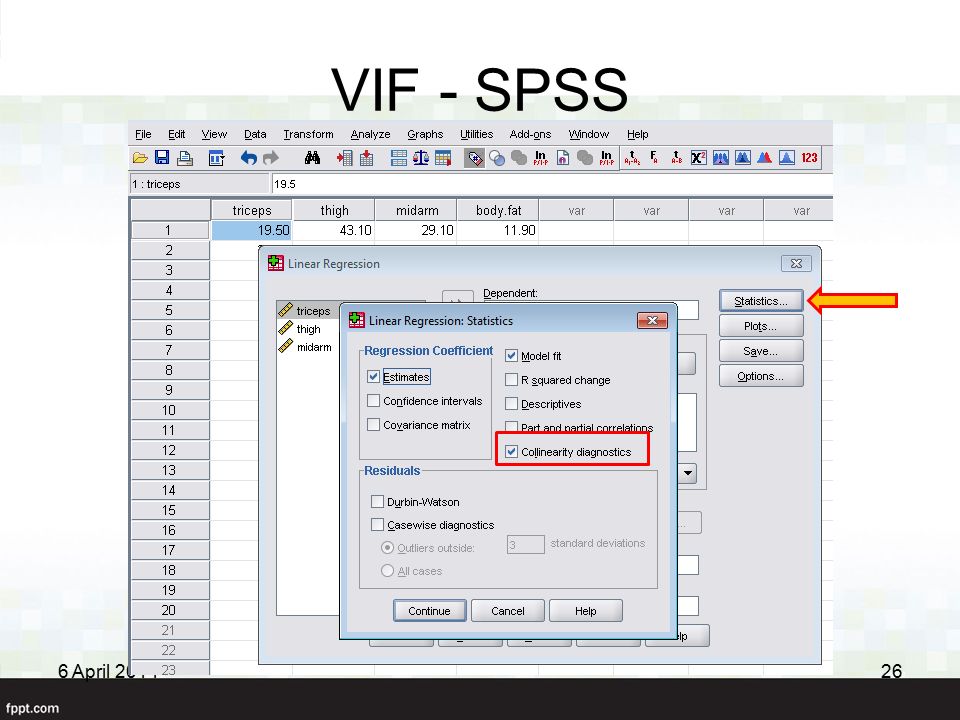Image resolution: width=960 pixels, height=720 pixels.
Task: Click the body.fat column header
Action: [498, 210]
